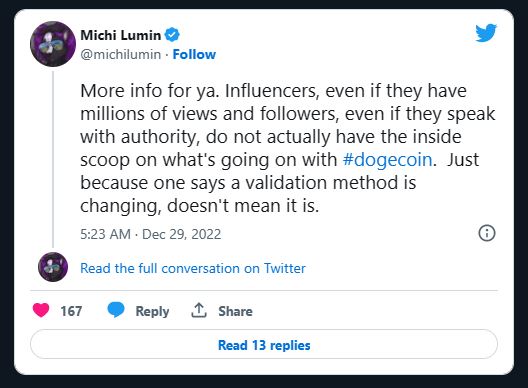Screen dimensions: 528x388
Task: Click the 167 likes count
Action: [x=71, y=311]
